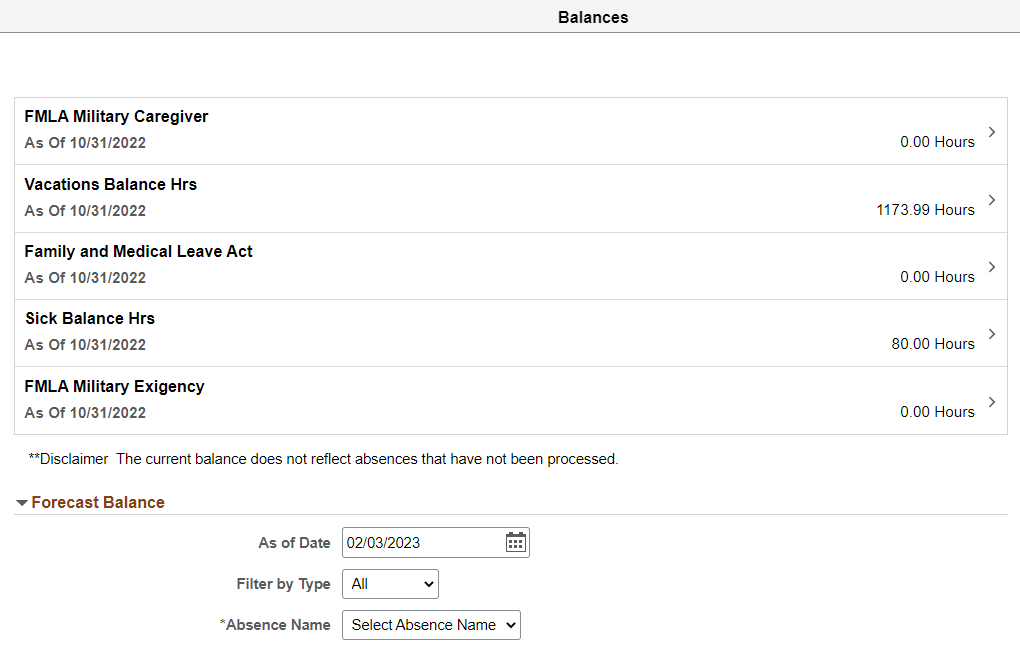Open the Absence Name dropdown
This screenshot has width=1020, height=653.
pyautogui.click(x=431, y=625)
